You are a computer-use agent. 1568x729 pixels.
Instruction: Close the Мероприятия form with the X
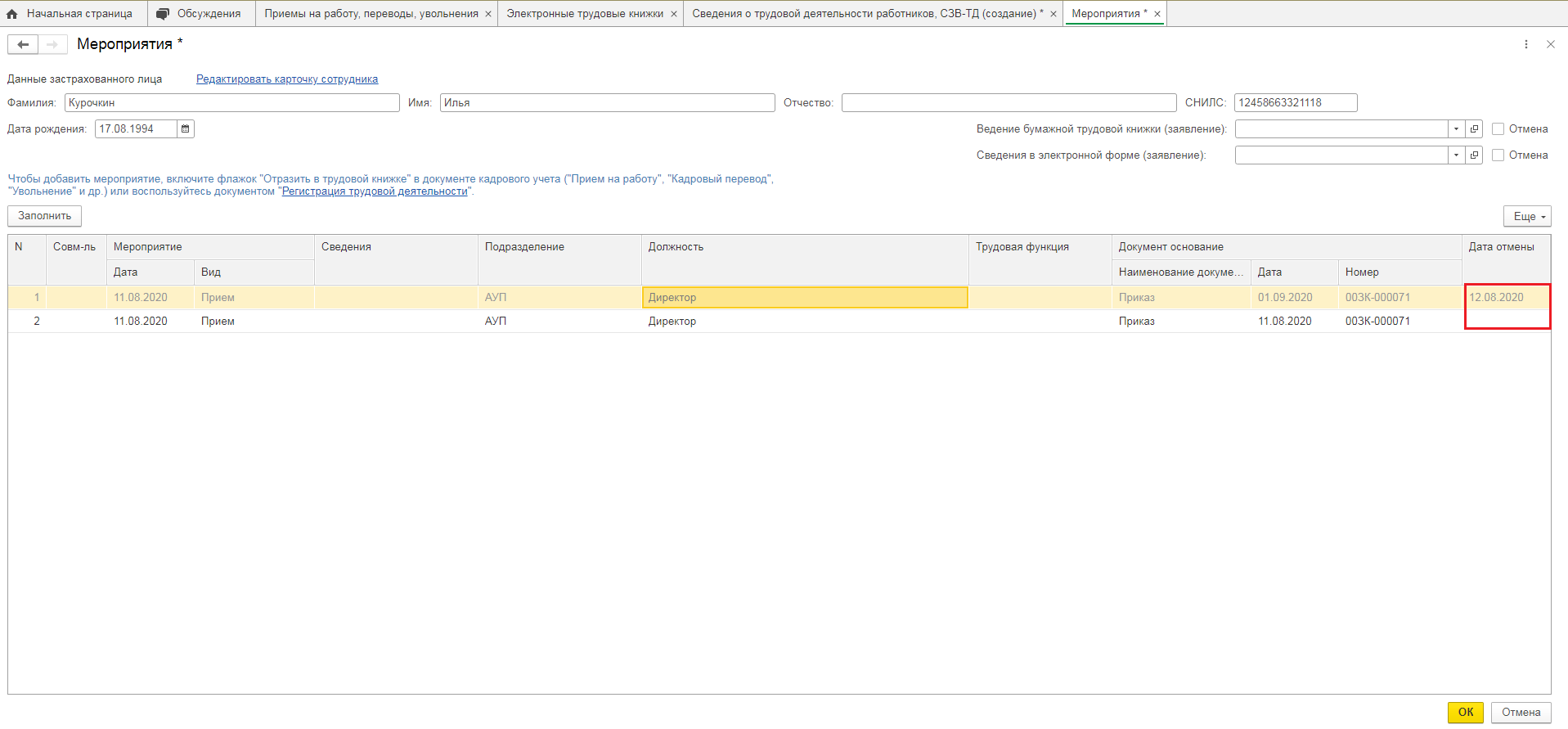tap(1550, 44)
